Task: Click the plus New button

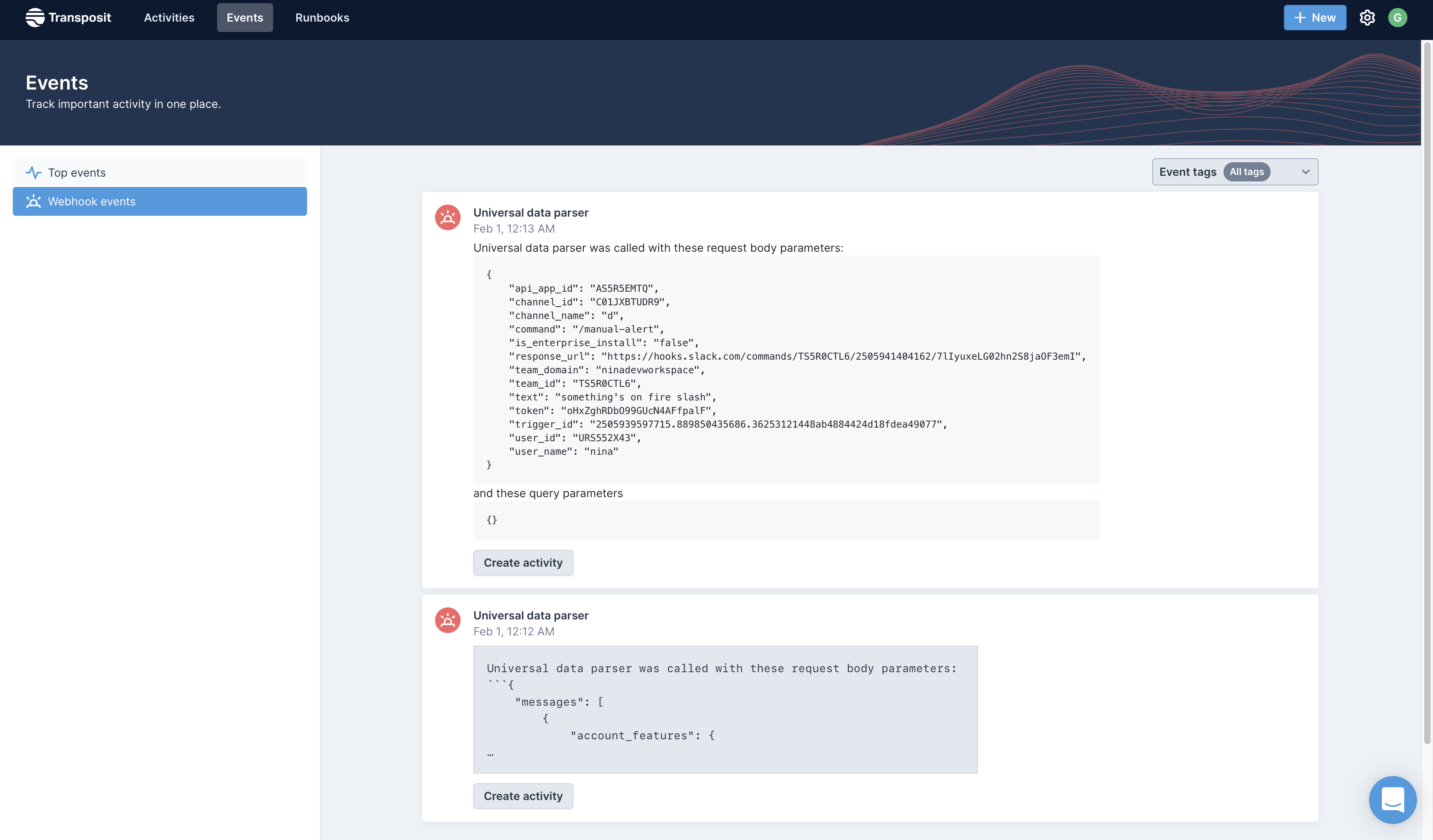Action: [1314, 18]
